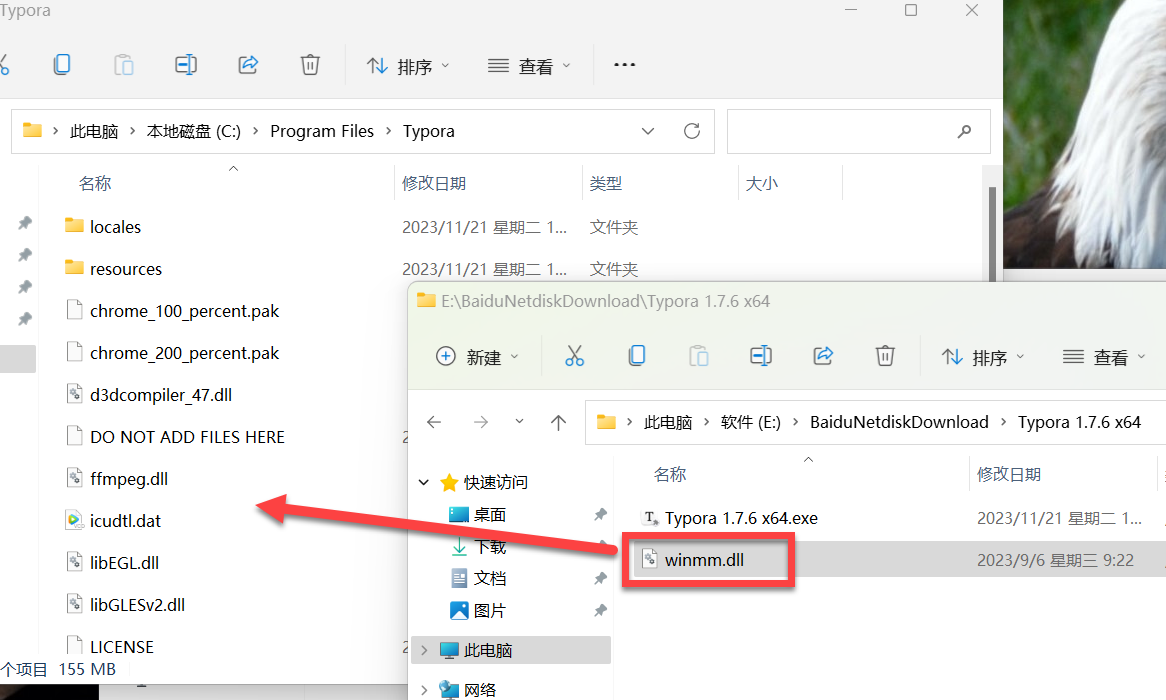Click rename icon in Typora folder window toolbar
1166x700 pixels.
tap(186, 65)
